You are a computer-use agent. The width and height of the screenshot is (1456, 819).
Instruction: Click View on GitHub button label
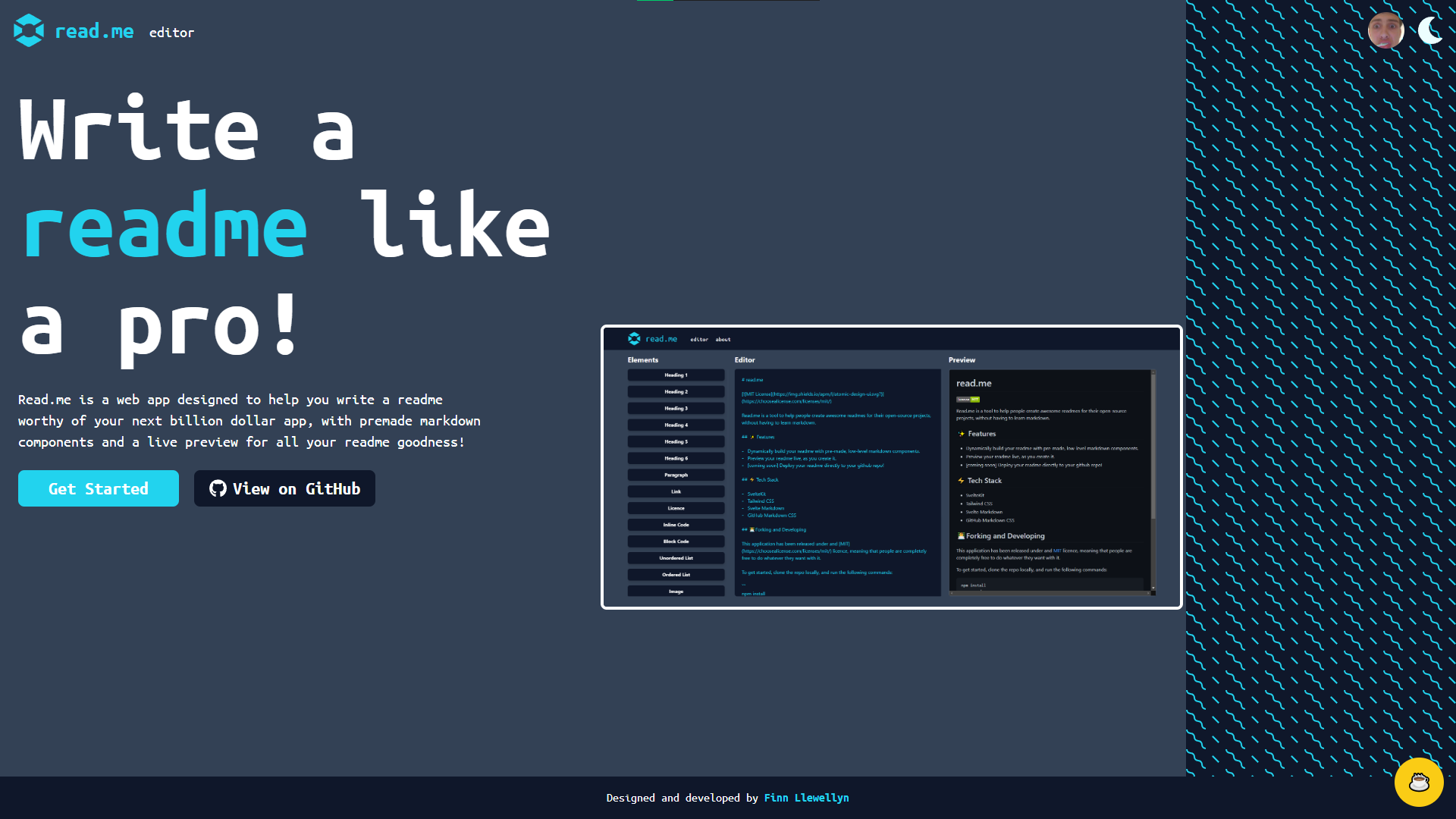[297, 489]
